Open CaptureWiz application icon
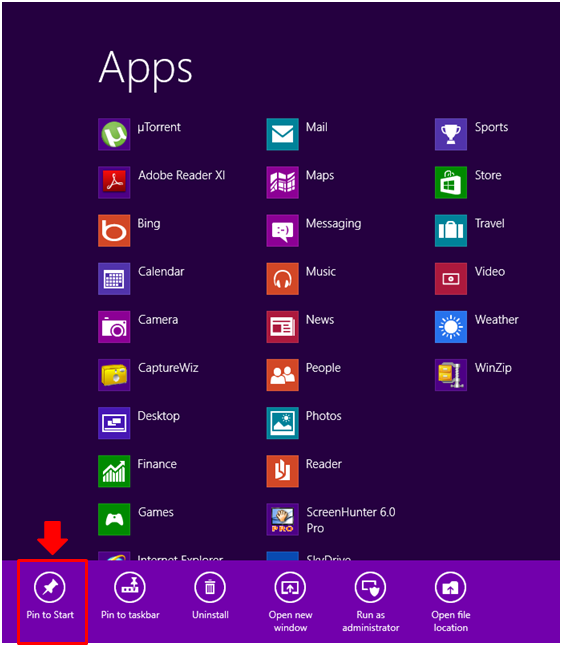This screenshot has height=645, width=561. point(114,375)
